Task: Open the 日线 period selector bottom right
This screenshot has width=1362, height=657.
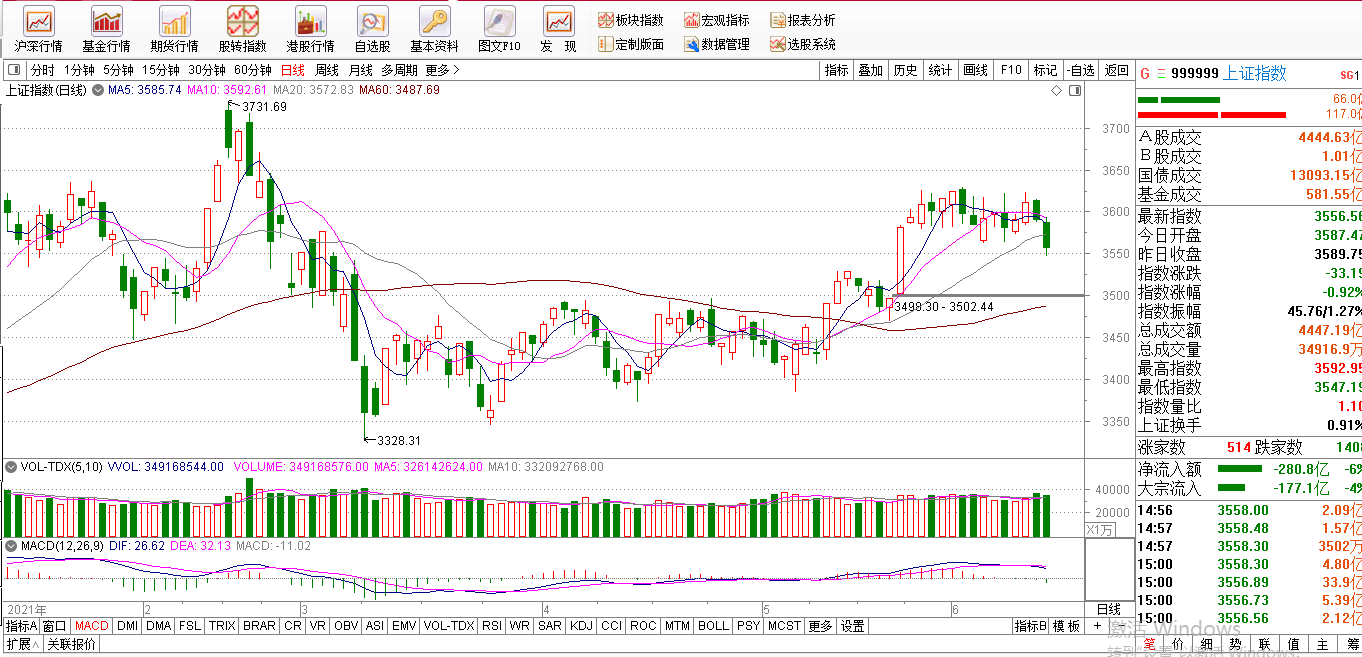Action: pos(1111,609)
